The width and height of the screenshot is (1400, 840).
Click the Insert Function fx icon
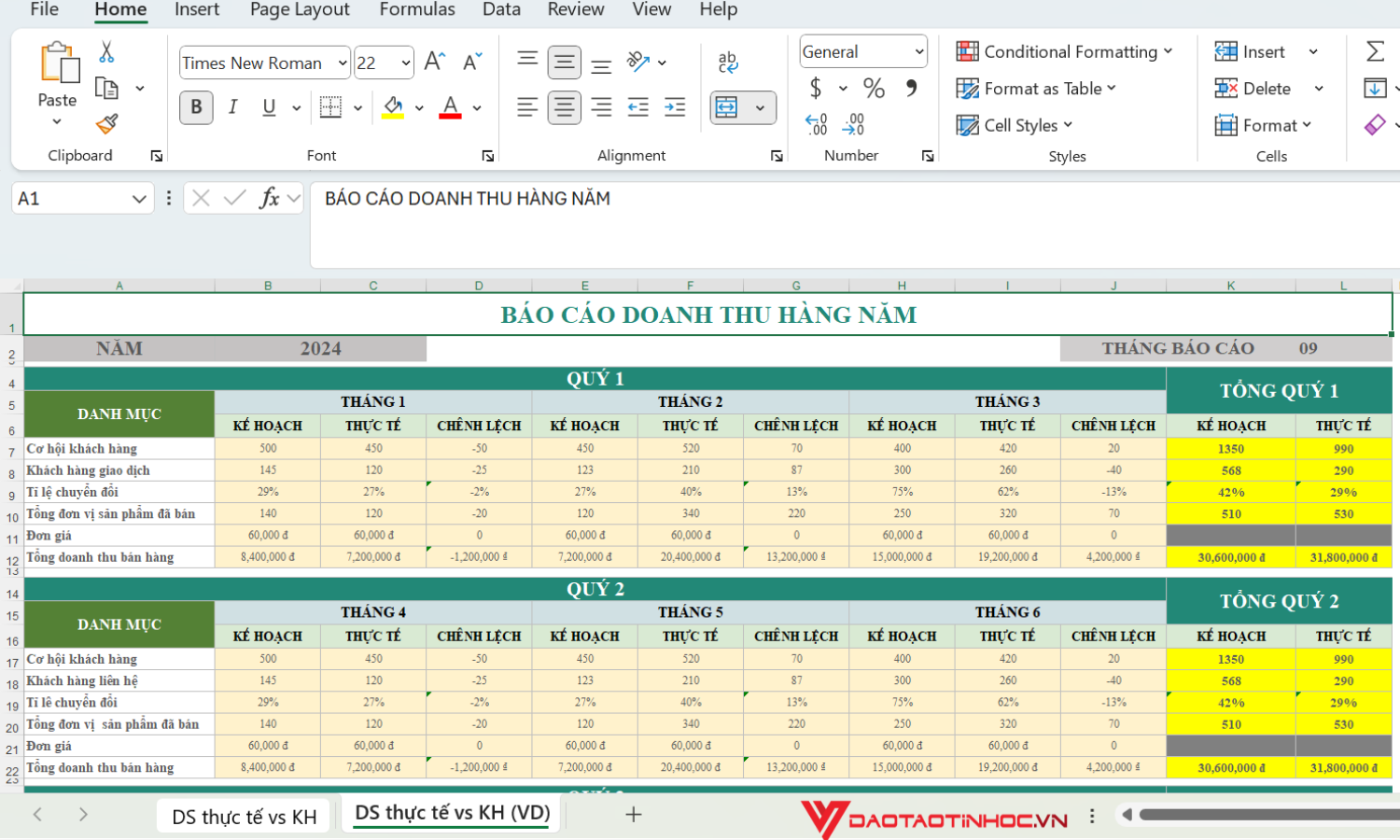click(270, 198)
